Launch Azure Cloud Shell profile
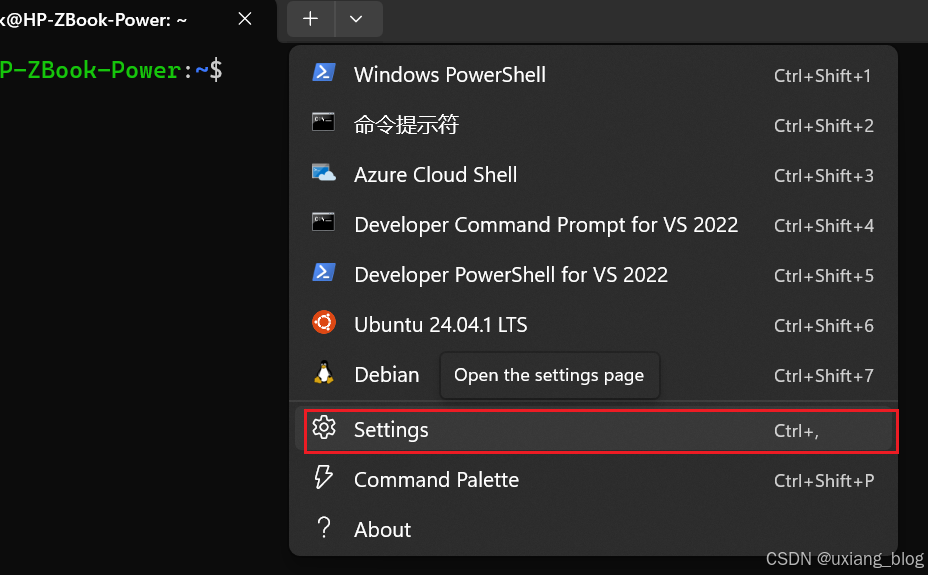 pos(593,175)
